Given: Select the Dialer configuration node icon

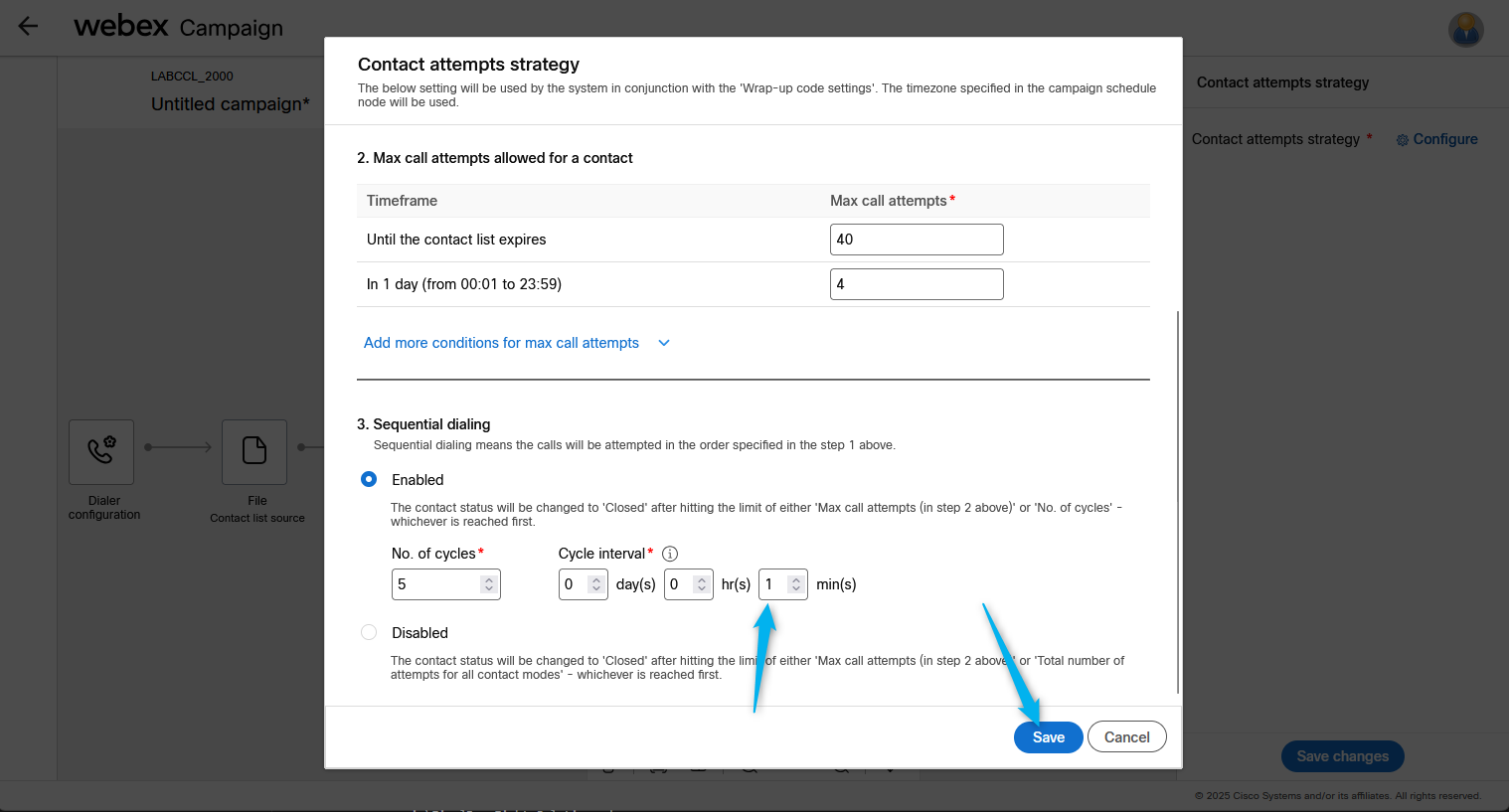Looking at the screenshot, I should (x=101, y=451).
